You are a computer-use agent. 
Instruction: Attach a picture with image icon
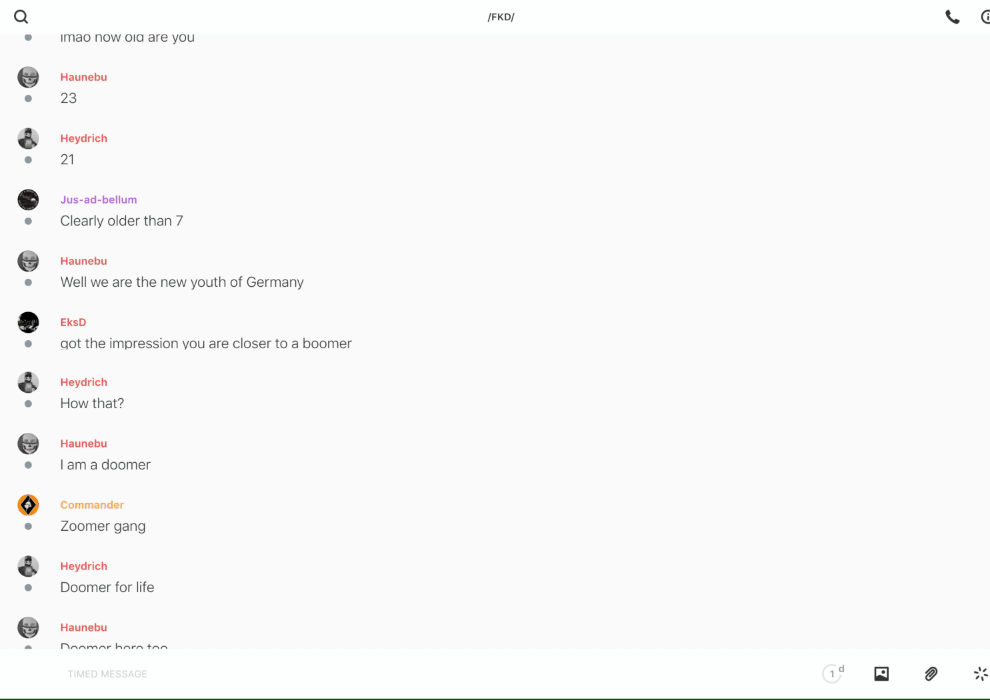[881, 673]
